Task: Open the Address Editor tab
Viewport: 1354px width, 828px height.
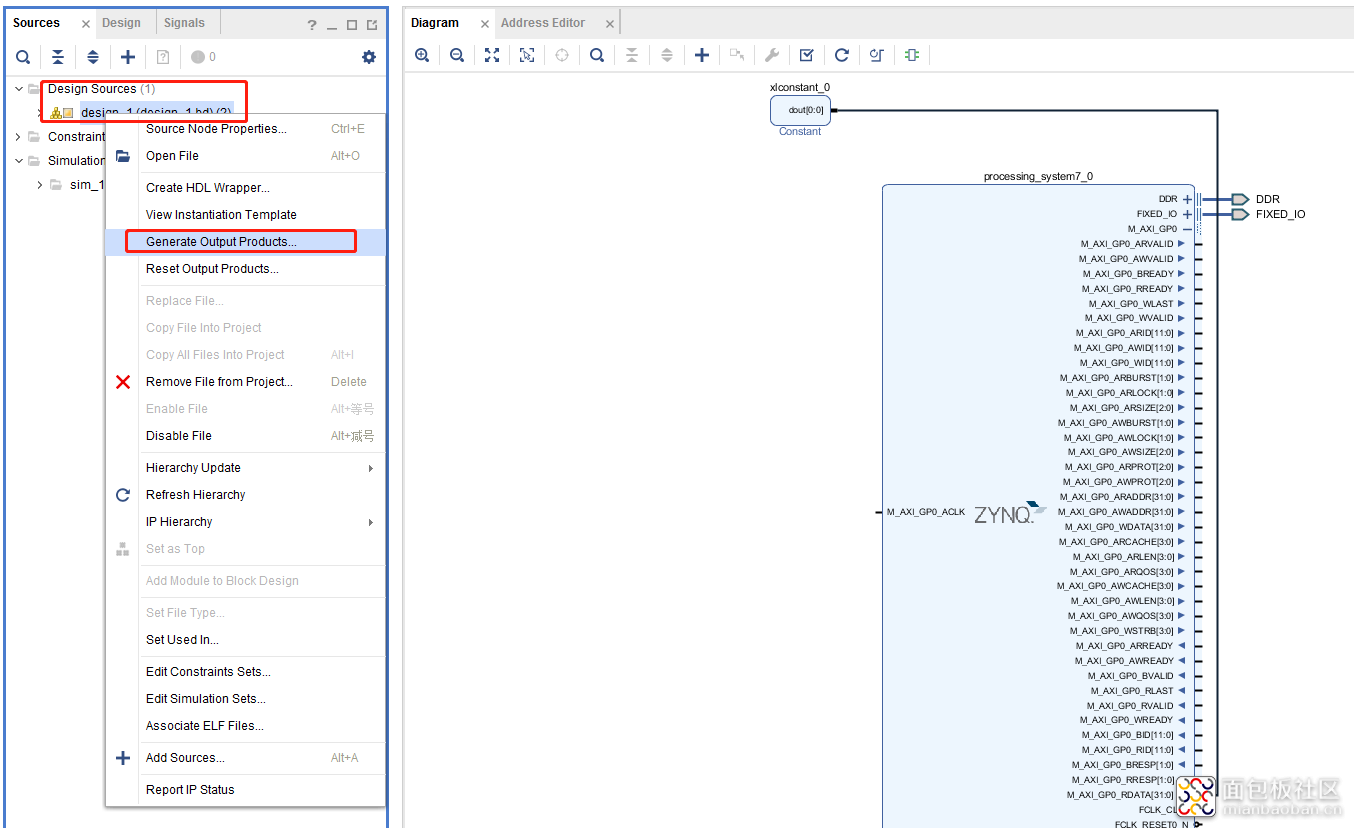Action: [542, 23]
